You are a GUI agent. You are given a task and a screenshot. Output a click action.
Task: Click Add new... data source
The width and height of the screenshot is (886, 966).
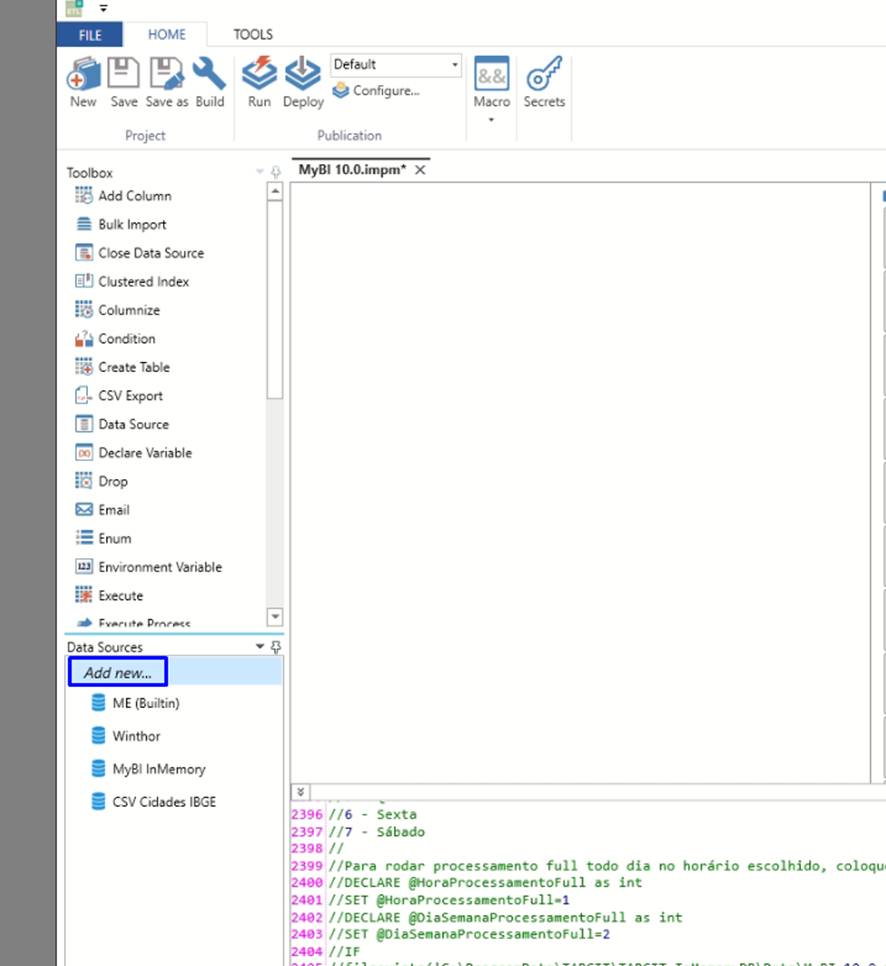[x=118, y=672]
